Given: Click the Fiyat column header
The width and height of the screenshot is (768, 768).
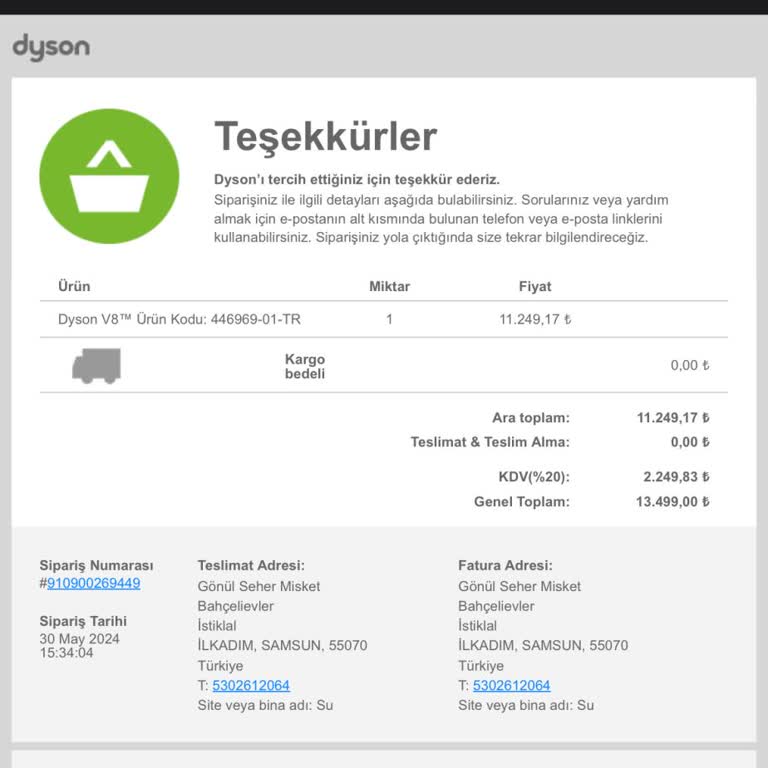Looking at the screenshot, I should point(535,286).
